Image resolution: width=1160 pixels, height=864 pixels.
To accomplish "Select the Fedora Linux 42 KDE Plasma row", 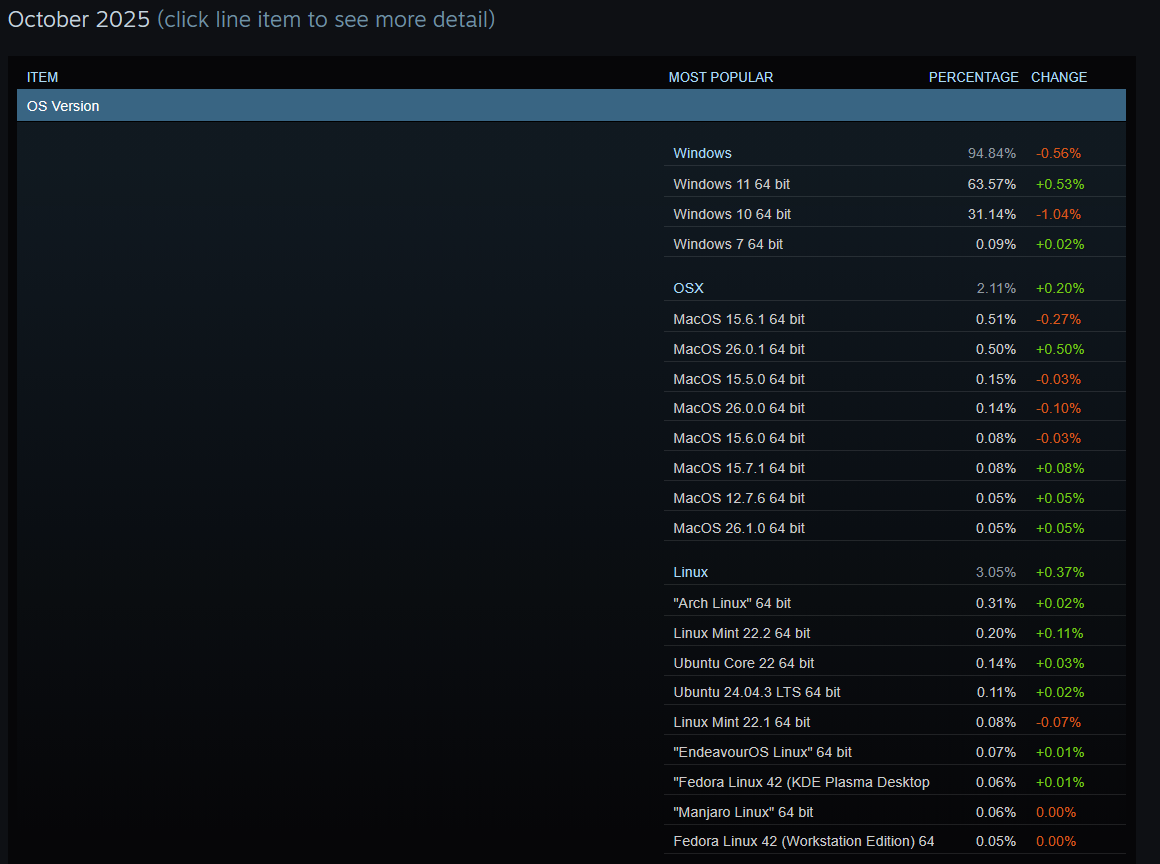I will coord(895,782).
